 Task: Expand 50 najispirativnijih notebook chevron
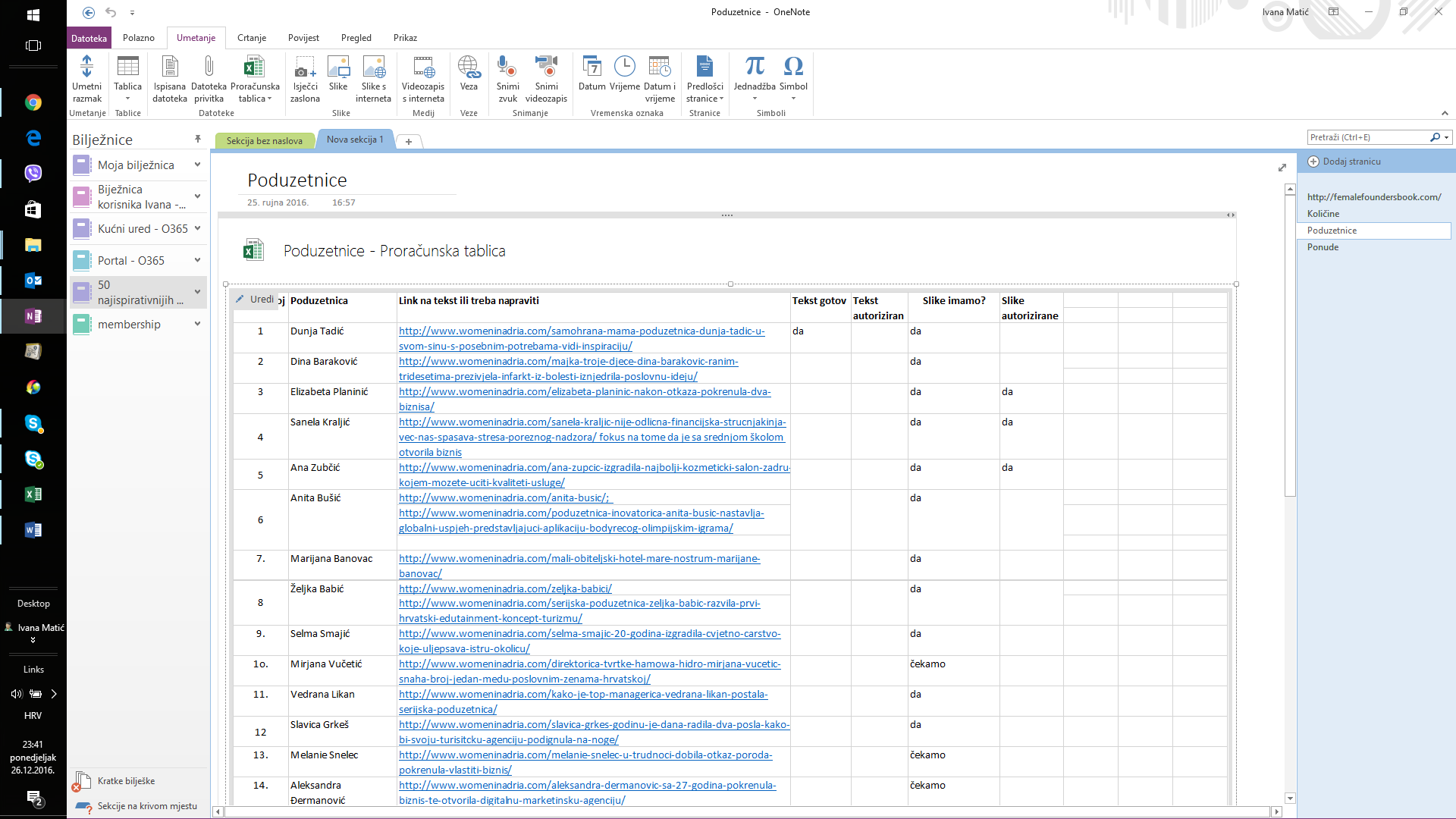197,292
